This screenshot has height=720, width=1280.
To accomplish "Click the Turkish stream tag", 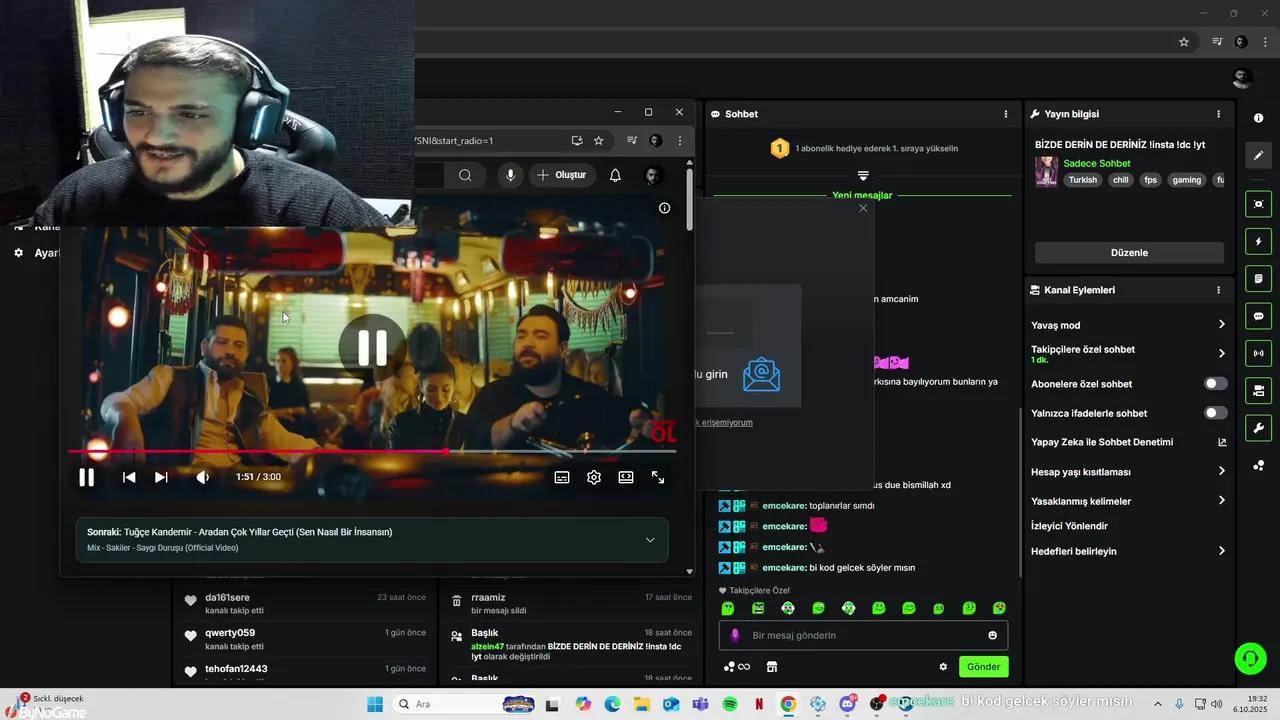I will [x=1082, y=180].
